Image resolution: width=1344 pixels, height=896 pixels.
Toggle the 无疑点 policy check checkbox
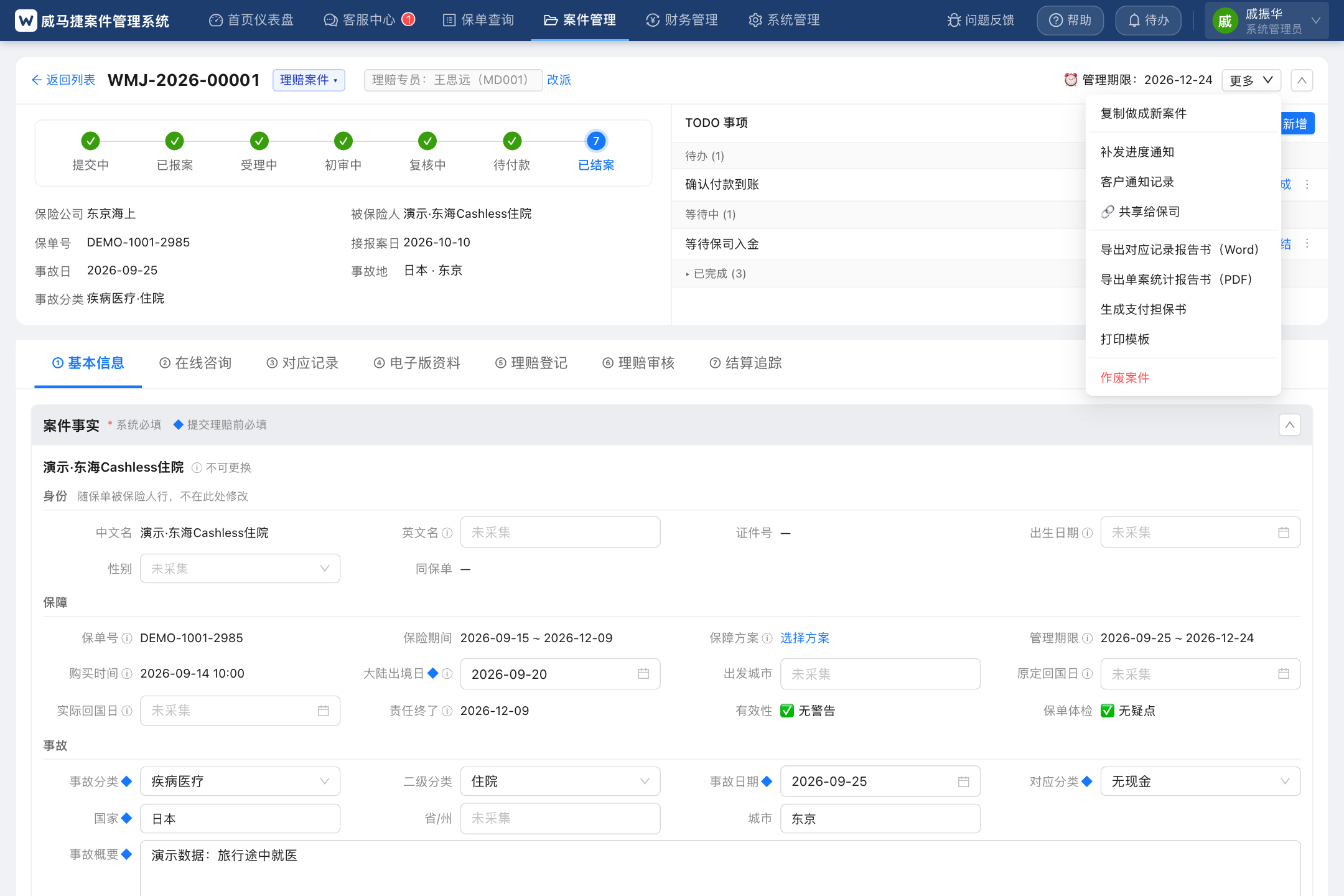click(x=1107, y=711)
